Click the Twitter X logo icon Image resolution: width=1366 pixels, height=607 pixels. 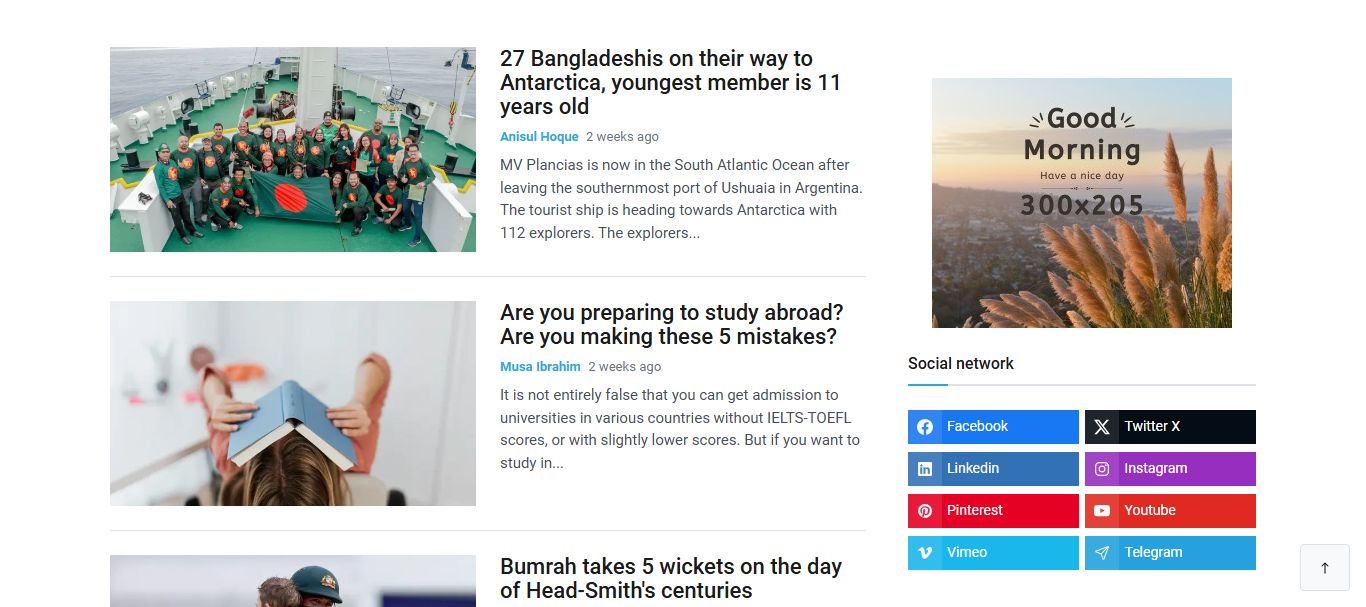click(x=1102, y=427)
